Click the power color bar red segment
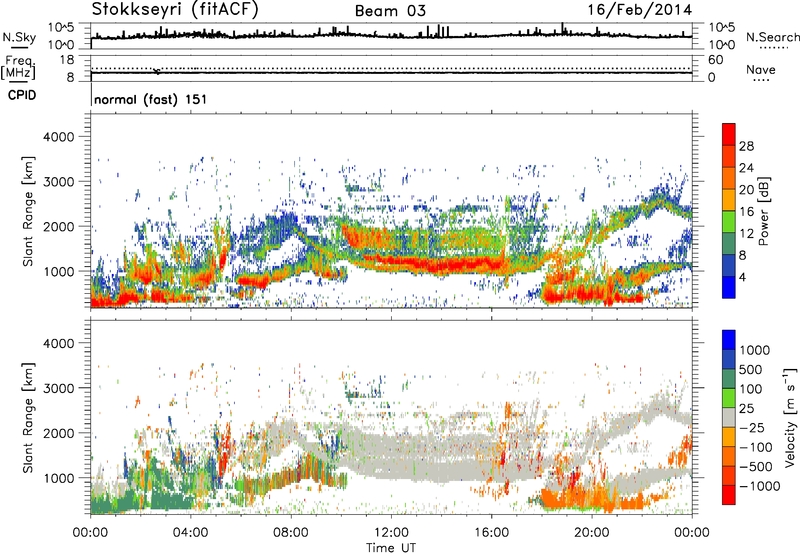Image resolution: width=800 pixels, height=554 pixels. pos(729,134)
